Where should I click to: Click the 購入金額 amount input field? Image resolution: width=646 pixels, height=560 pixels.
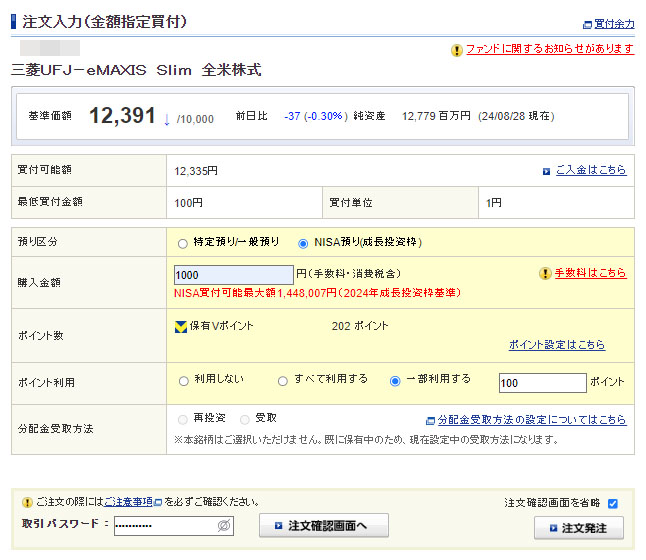(x=233, y=275)
